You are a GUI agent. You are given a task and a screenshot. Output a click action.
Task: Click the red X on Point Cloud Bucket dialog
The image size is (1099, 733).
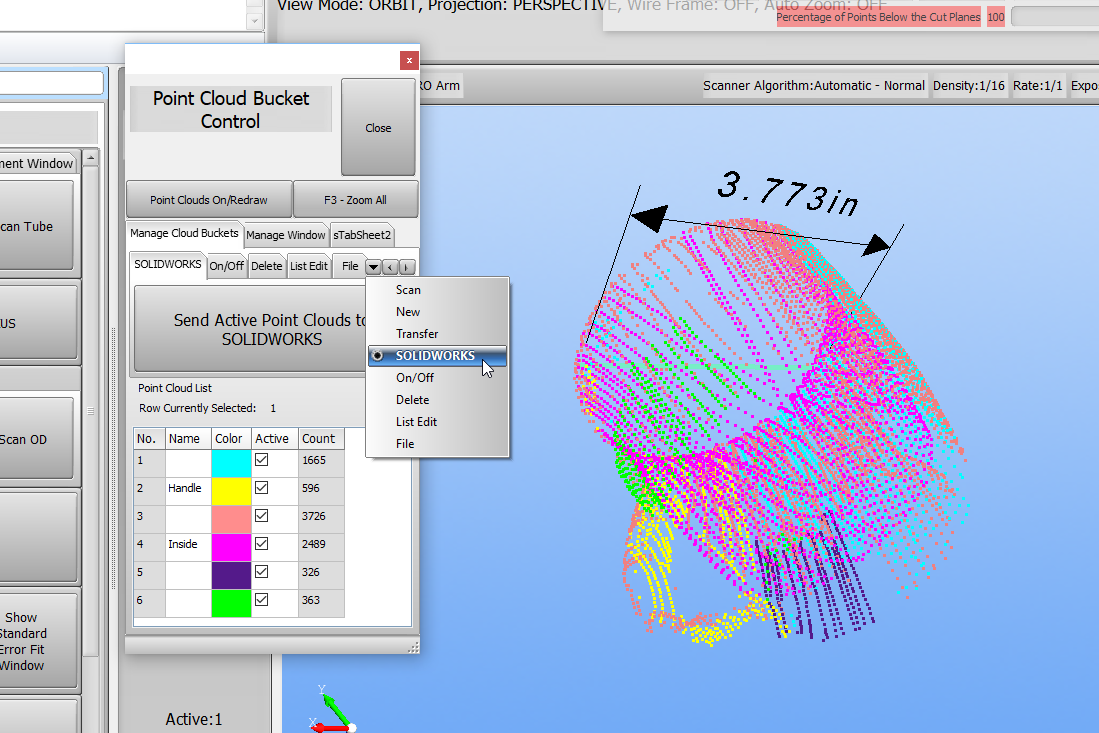(x=409, y=60)
